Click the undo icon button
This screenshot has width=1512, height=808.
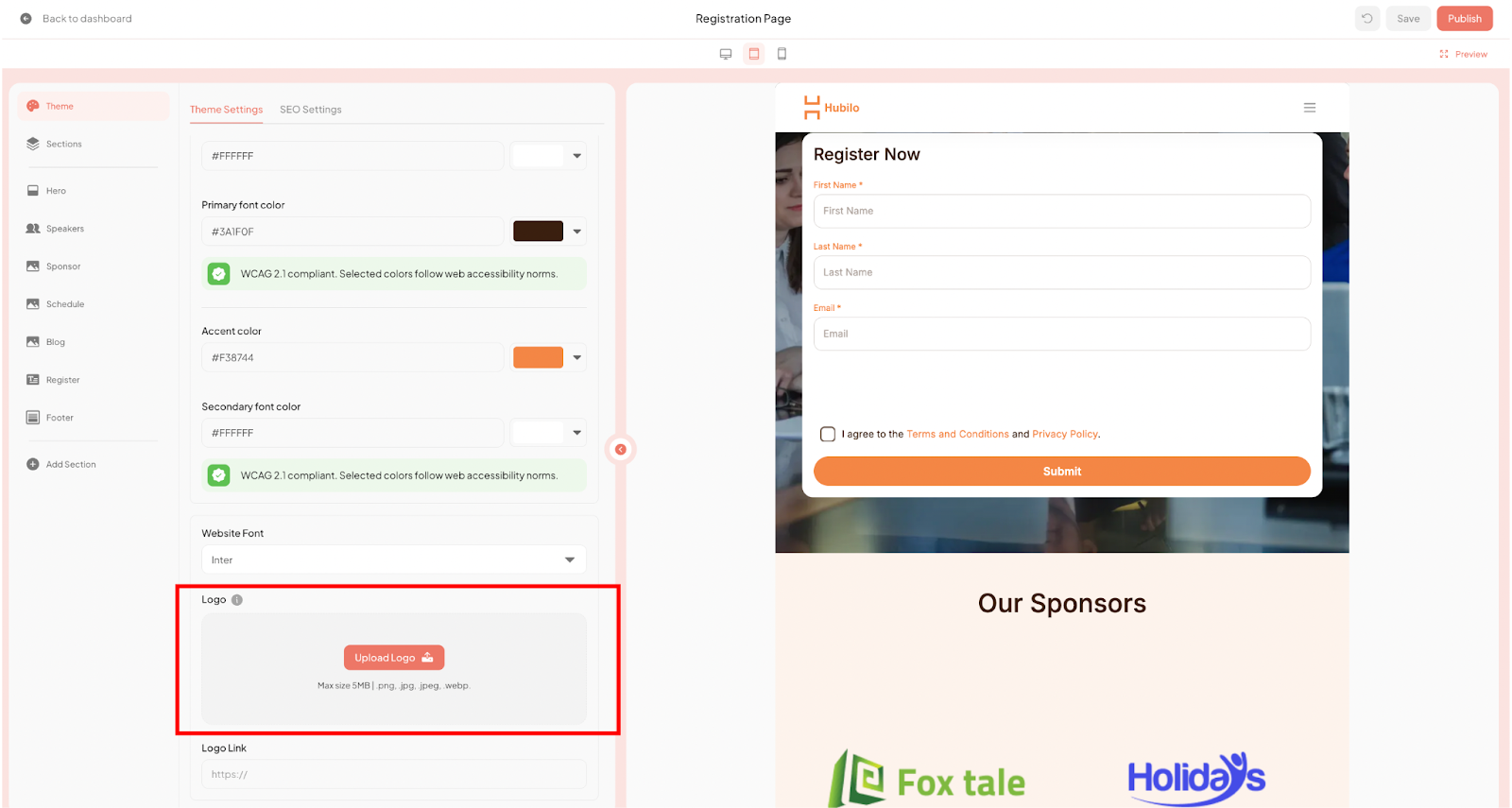1366,19
